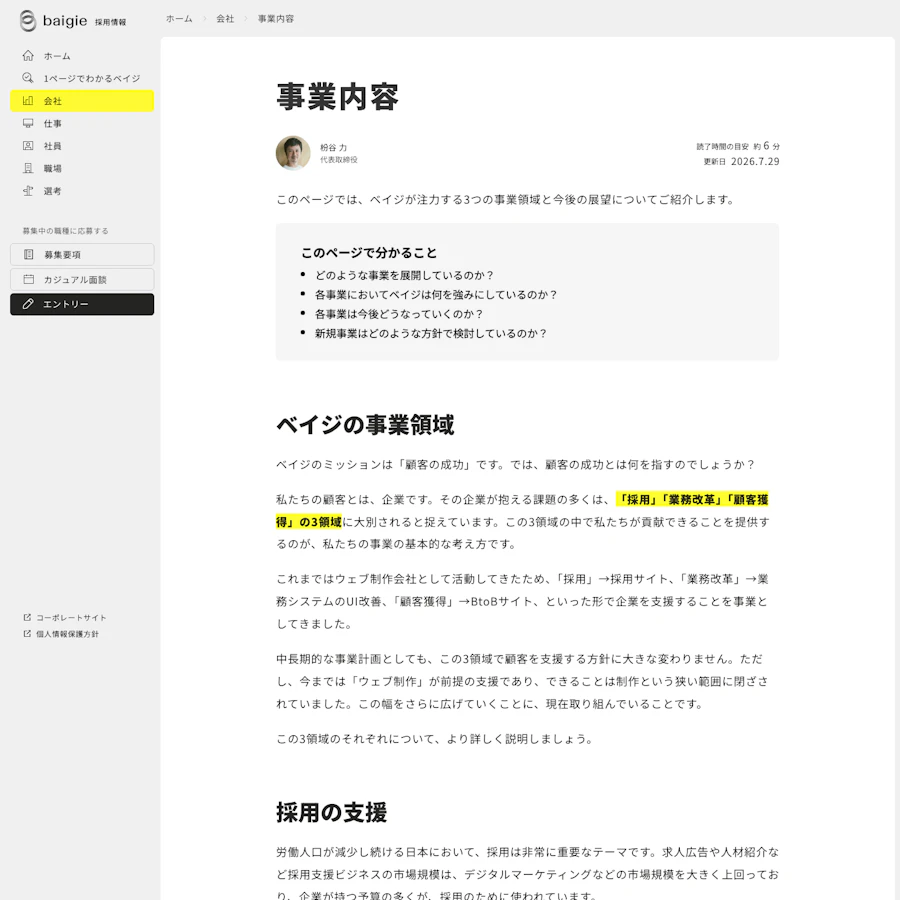Open 職場 menu item
Image resolution: width=900 pixels, height=900 pixels.
(x=82, y=168)
